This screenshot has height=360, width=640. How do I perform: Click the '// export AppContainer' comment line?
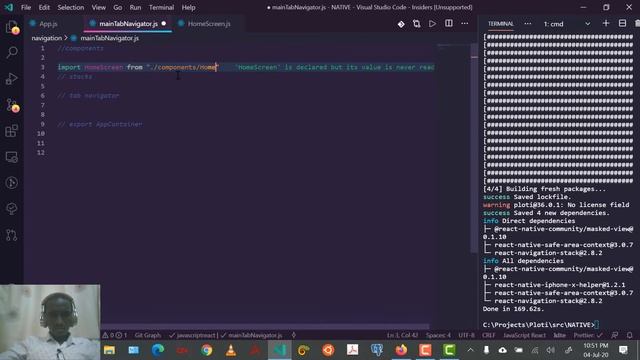100,124
